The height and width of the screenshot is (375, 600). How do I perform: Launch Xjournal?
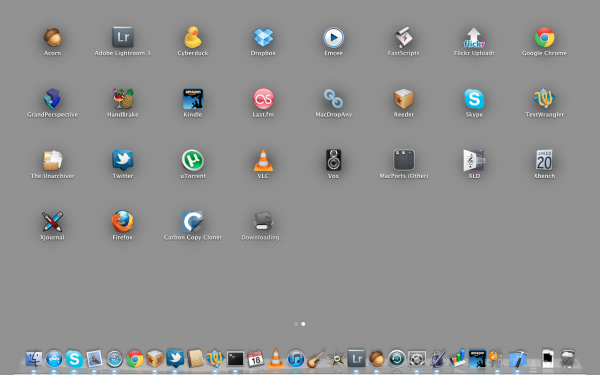(x=52, y=222)
